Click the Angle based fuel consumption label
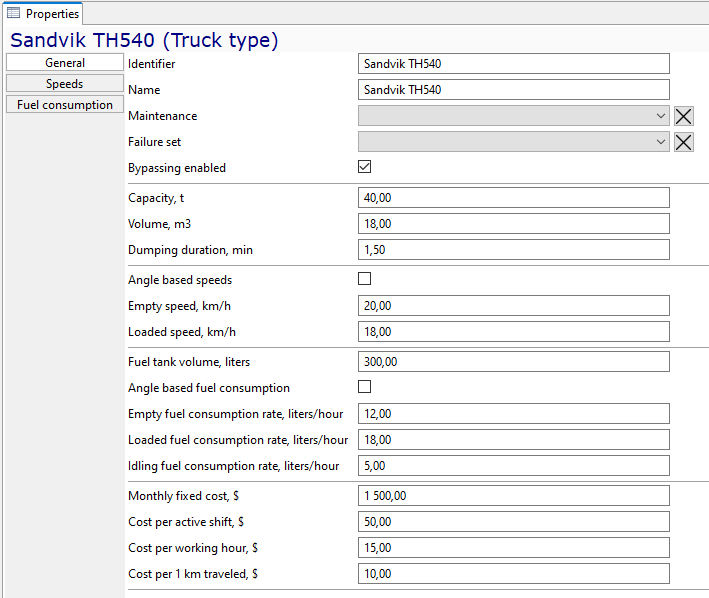 coord(209,388)
